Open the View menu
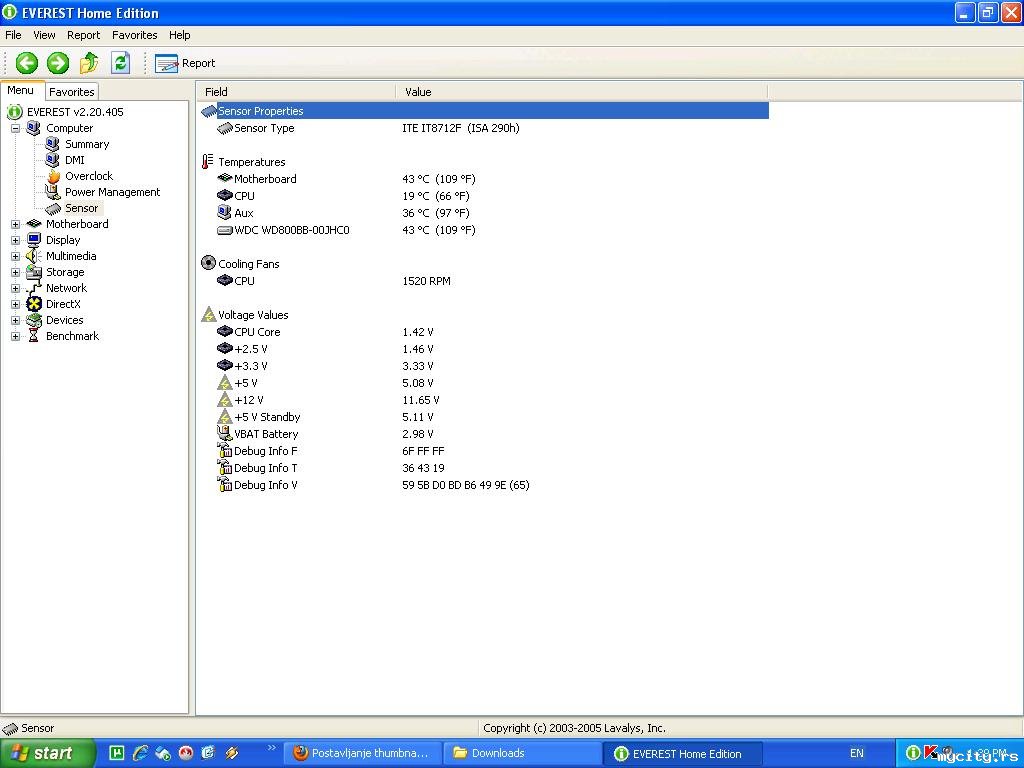This screenshot has height=768, width=1024. click(44, 35)
